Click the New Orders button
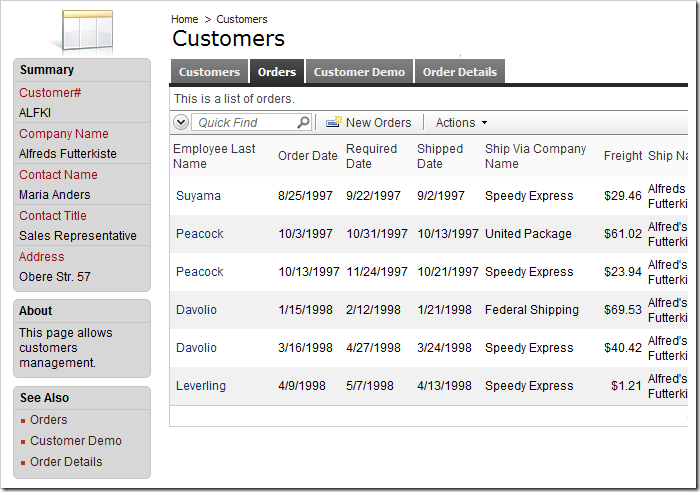 click(x=378, y=123)
